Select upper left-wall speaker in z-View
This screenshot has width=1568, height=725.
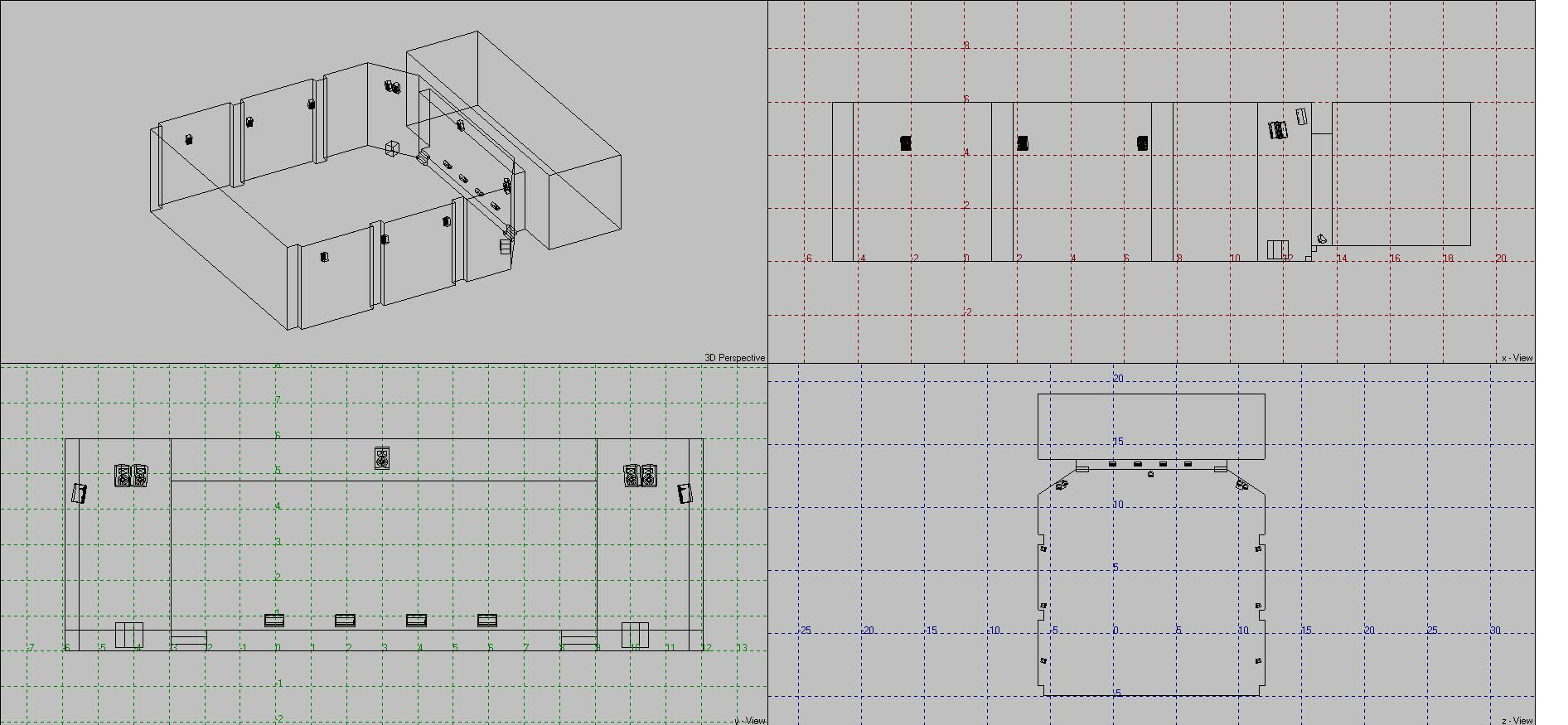(1043, 549)
